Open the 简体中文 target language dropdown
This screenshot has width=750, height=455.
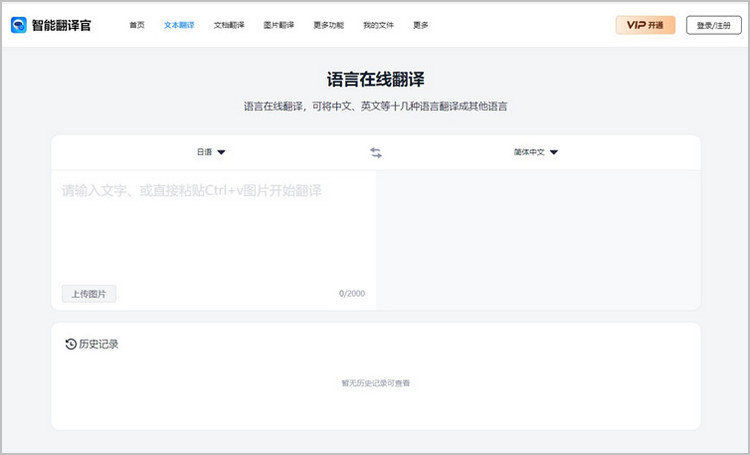(x=536, y=152)
